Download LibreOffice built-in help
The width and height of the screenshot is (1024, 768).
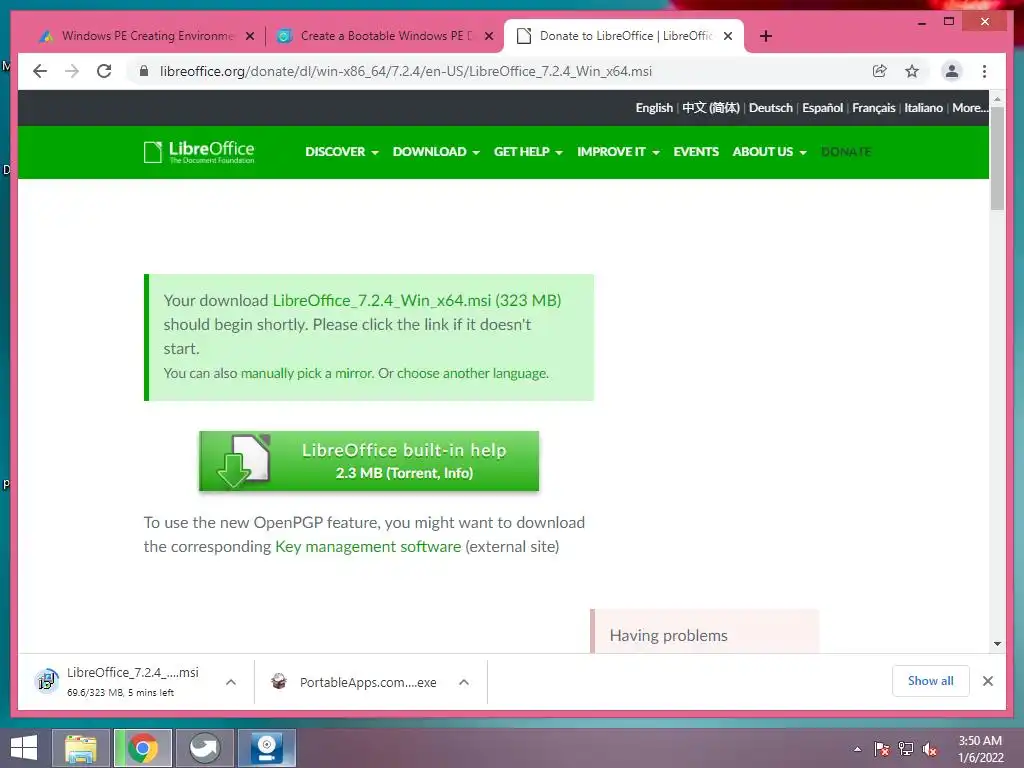(x=369, y=461)
